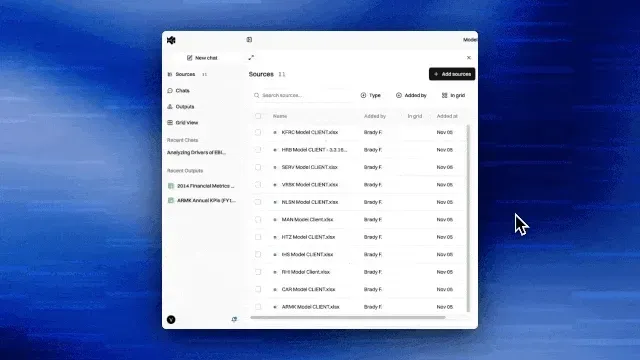Tick the checkbox for SERV Model CLIENT.xlsx
640x360 pixels.
pyautogui.click(x=258, y=167)
